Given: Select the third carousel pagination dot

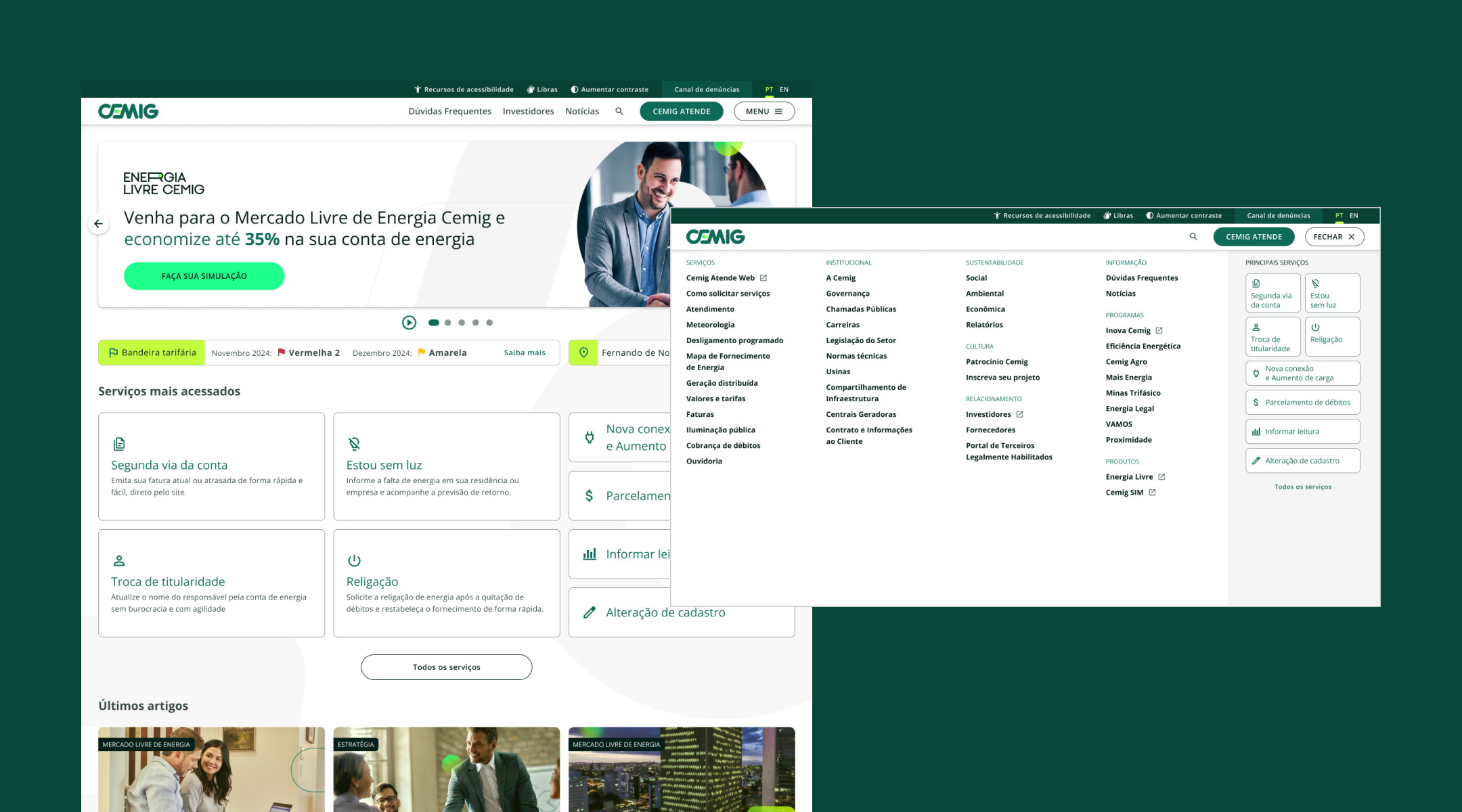Looking at the screenshot, I should pos(462,323).
